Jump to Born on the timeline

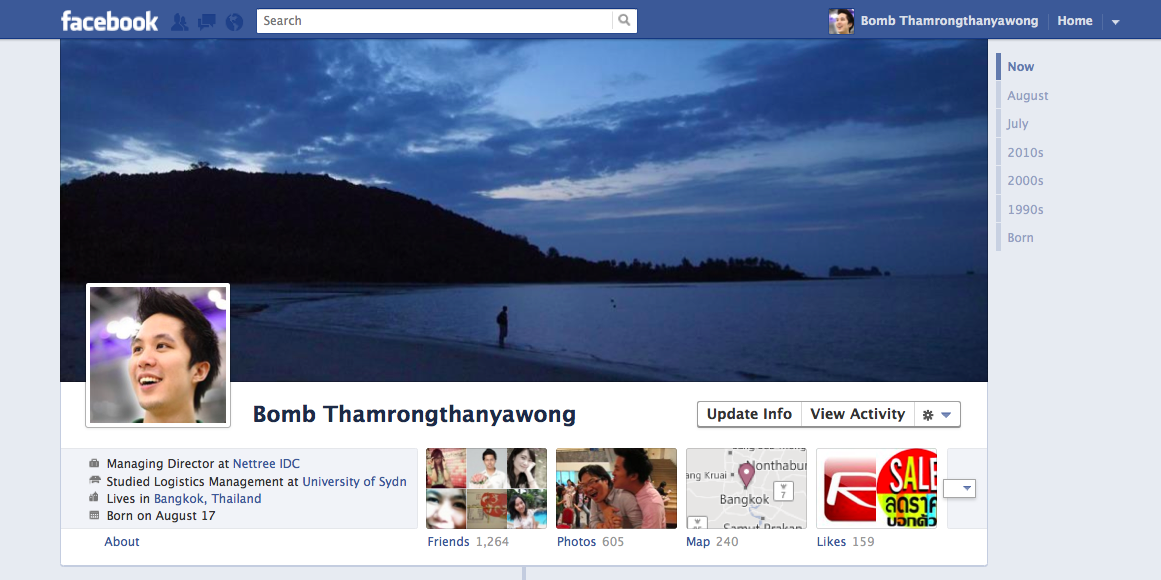1020,238
